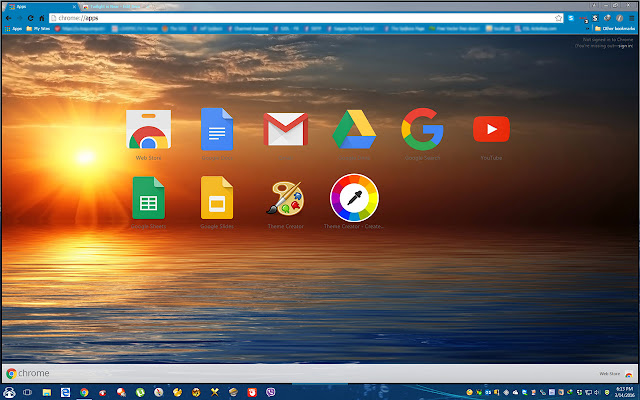This screenshot has width=640, height=400.
Task: Click the Chrome icon on the taskbar
Action: tap(84, 392)
